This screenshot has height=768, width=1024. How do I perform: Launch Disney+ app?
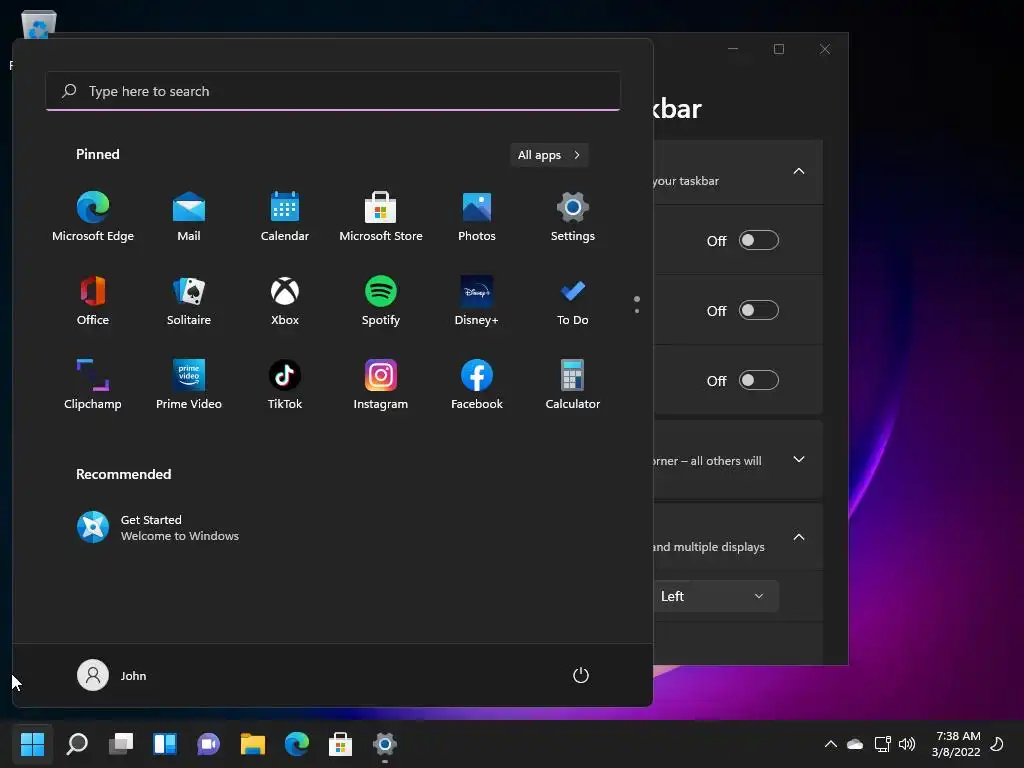477,301
